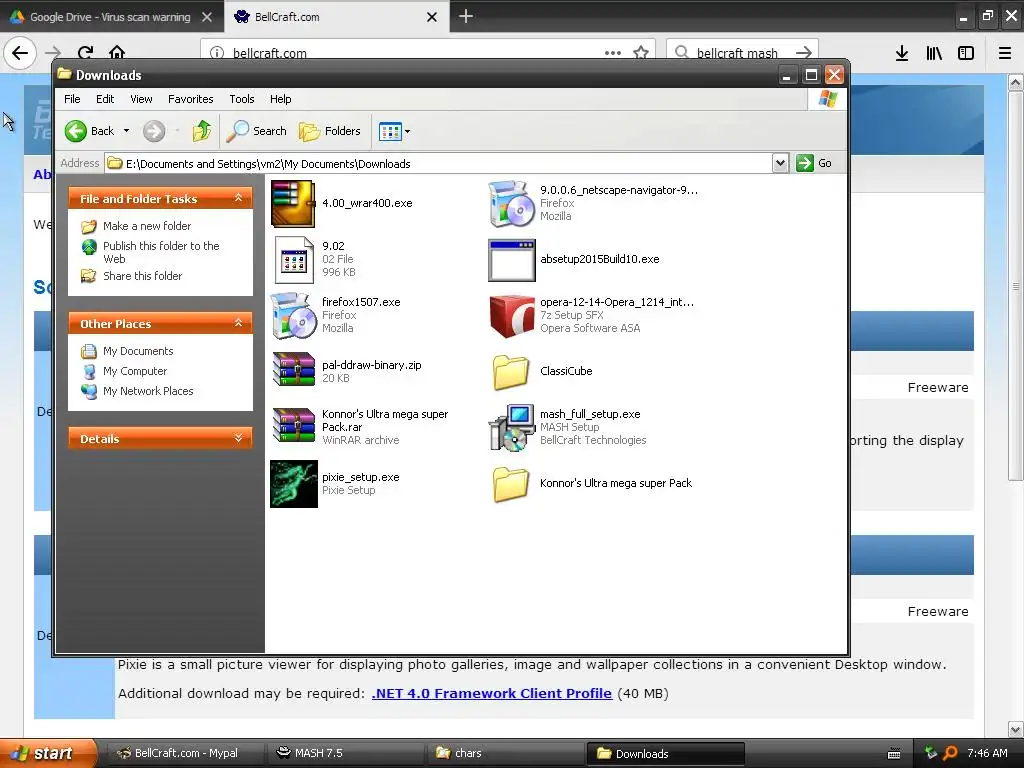Switch to Google Drive virus scan tab
Viewport: 1024px width, 768px height.
[x=111, y=16]
